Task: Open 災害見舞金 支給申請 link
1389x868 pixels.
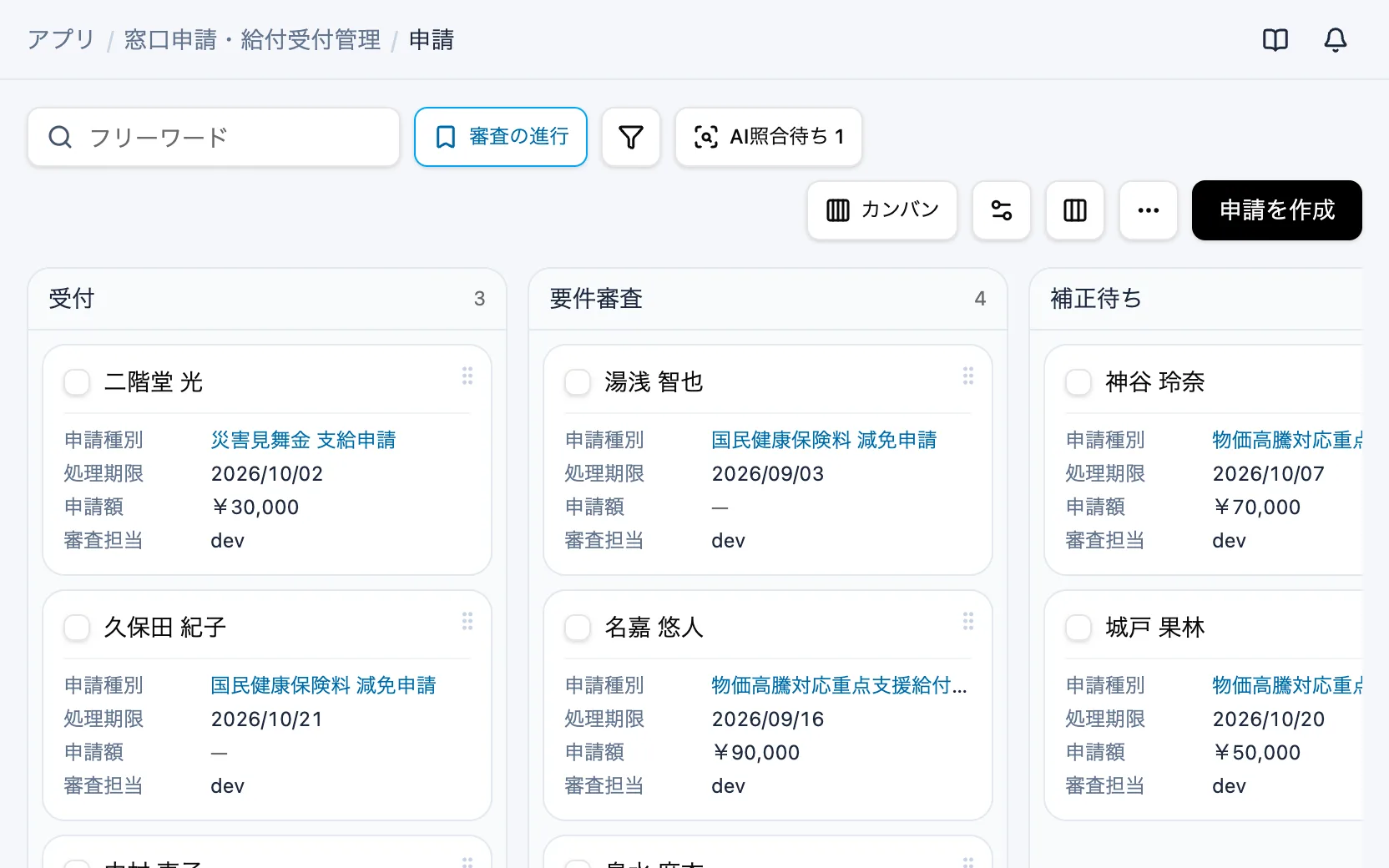Action: click(x=303, y=440)
